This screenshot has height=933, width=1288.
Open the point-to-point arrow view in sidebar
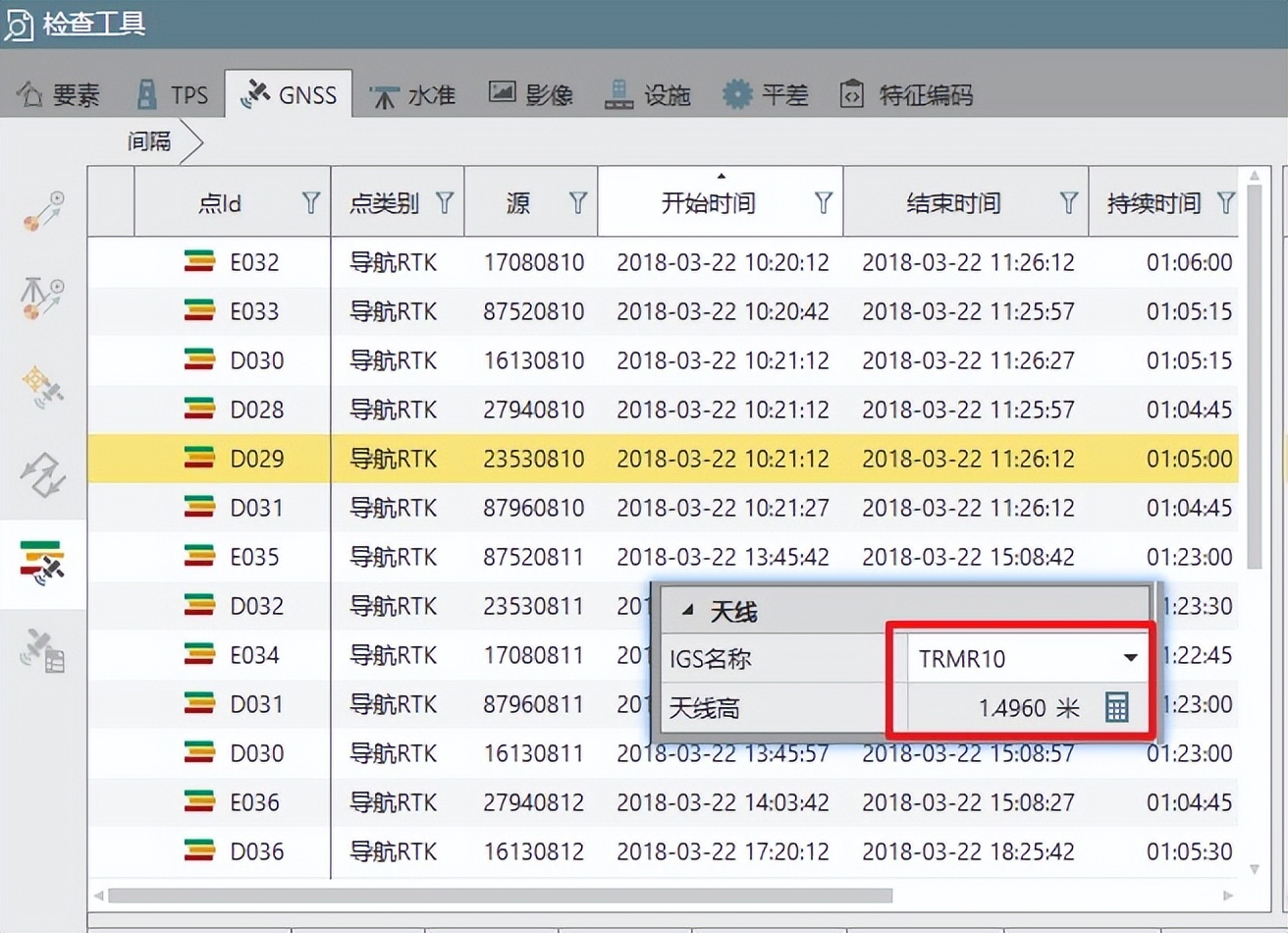[43, 211]
